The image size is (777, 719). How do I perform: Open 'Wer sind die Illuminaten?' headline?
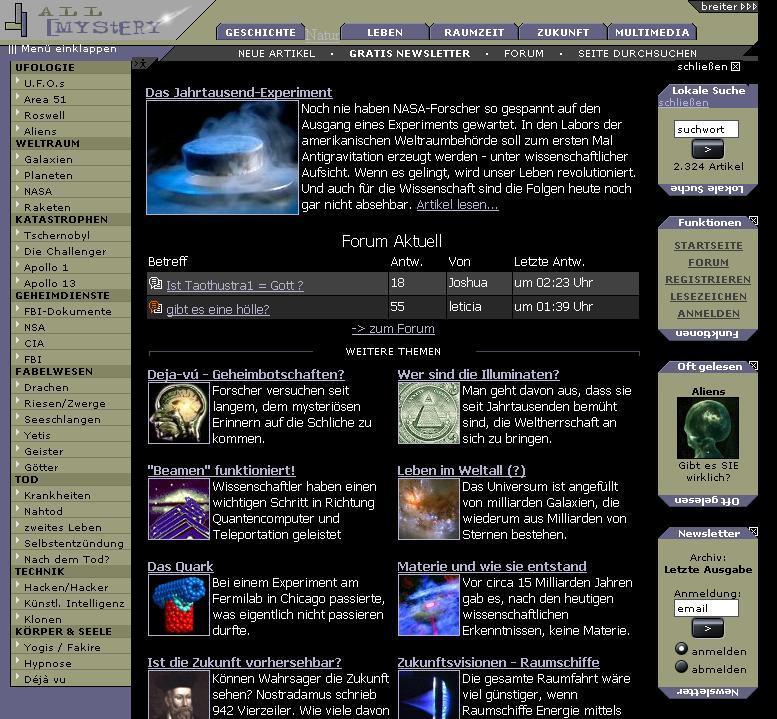coord(478,374)
